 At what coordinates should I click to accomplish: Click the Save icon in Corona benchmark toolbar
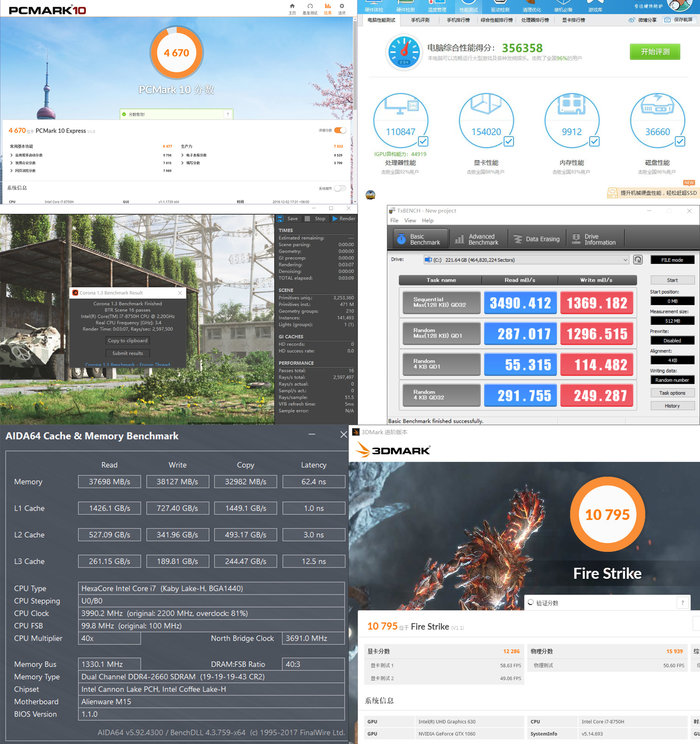click(280, 219)
